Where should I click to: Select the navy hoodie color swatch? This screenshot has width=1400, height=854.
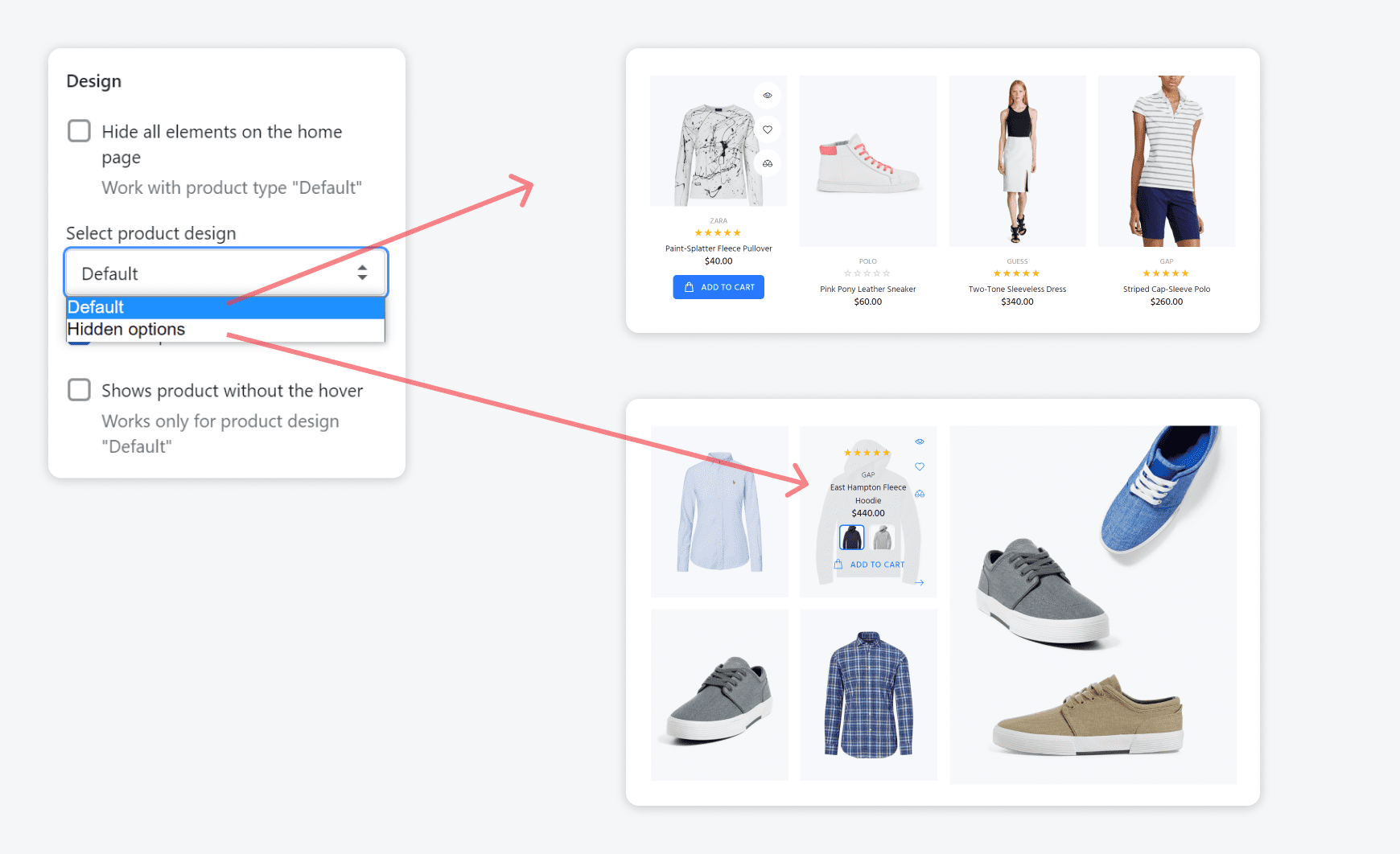(x=851, y=537)
